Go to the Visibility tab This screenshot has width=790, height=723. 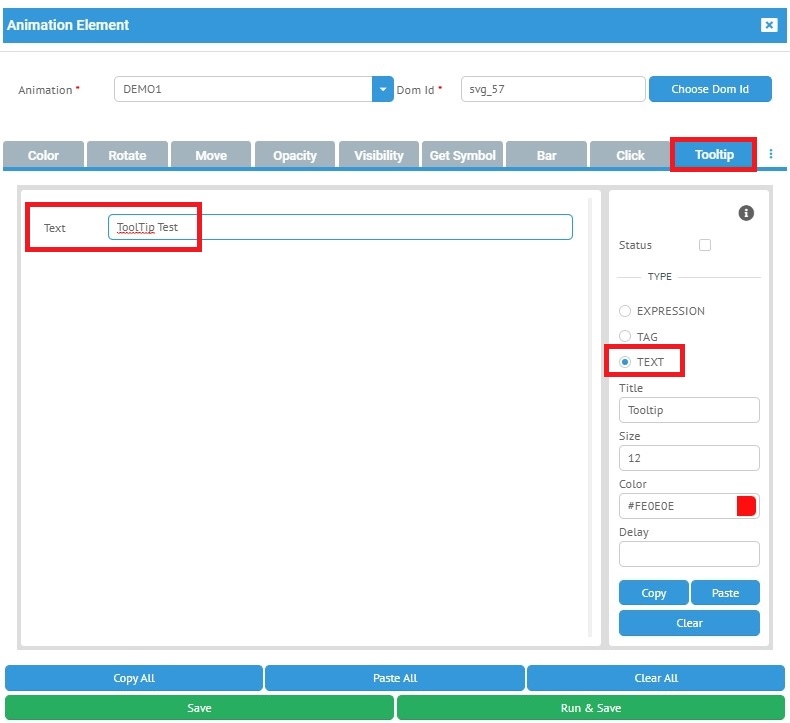(379, 156)
